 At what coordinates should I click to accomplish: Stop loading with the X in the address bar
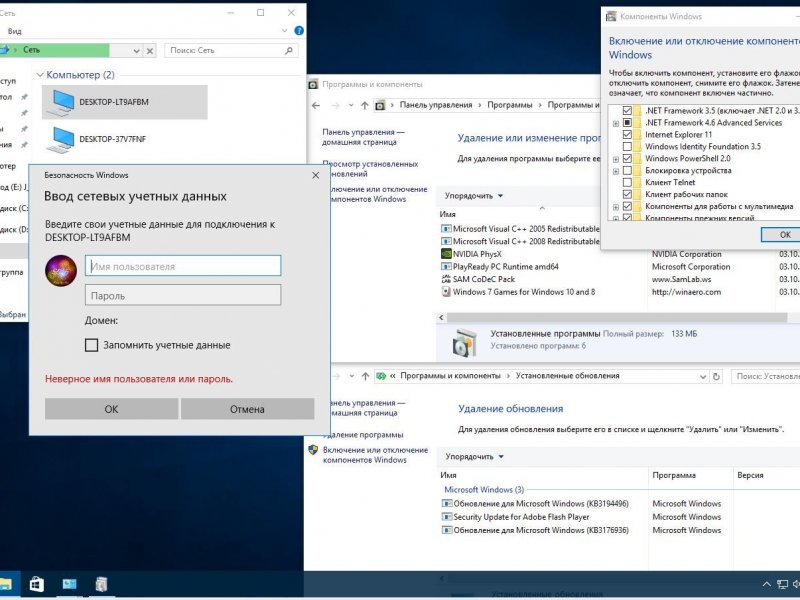[x=149, y=51]
